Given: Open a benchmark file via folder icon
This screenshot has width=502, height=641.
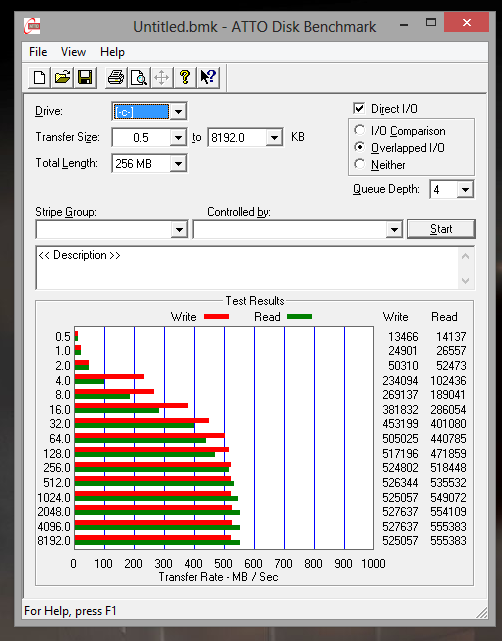Looking at the screenshot, I should click(62, 77).
